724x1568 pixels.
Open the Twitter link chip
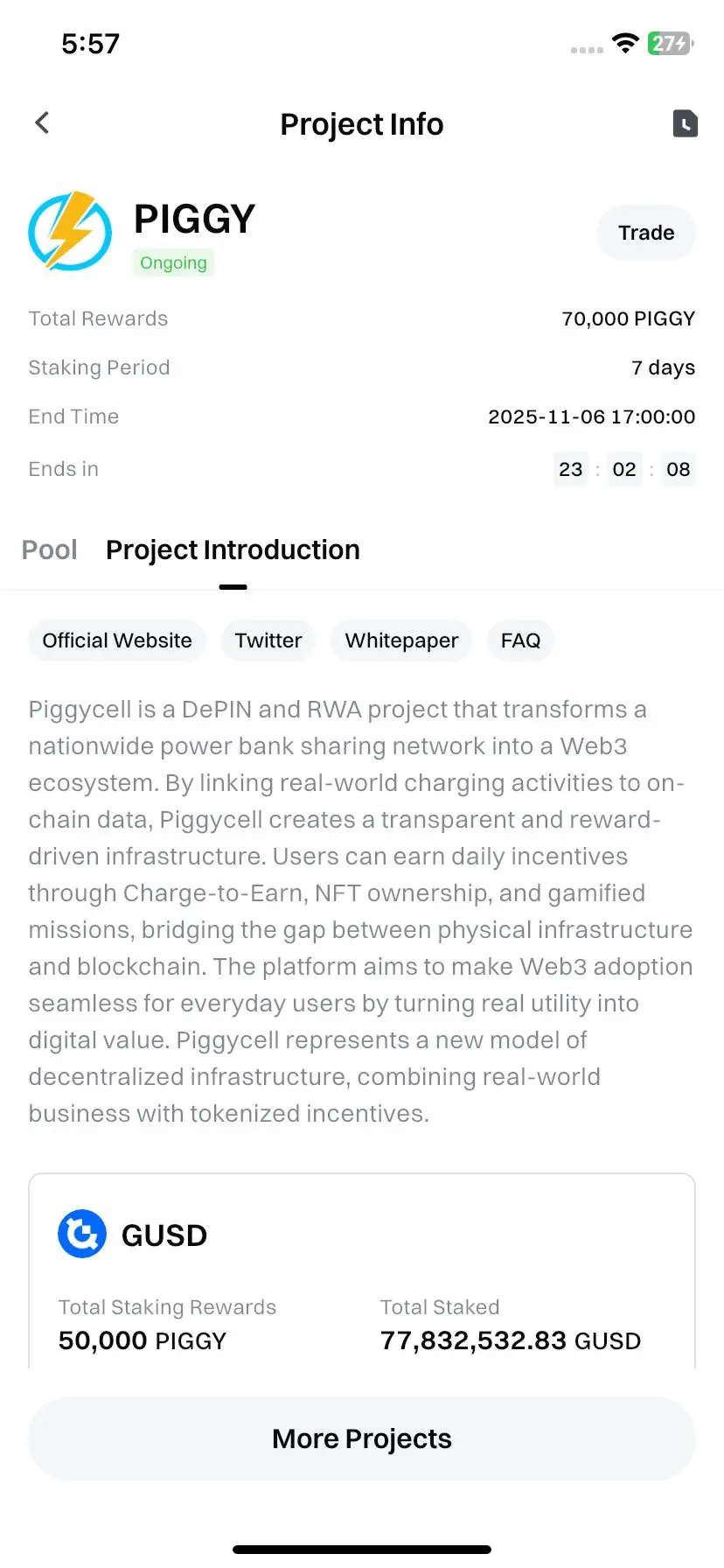click(x=268, y=640)
